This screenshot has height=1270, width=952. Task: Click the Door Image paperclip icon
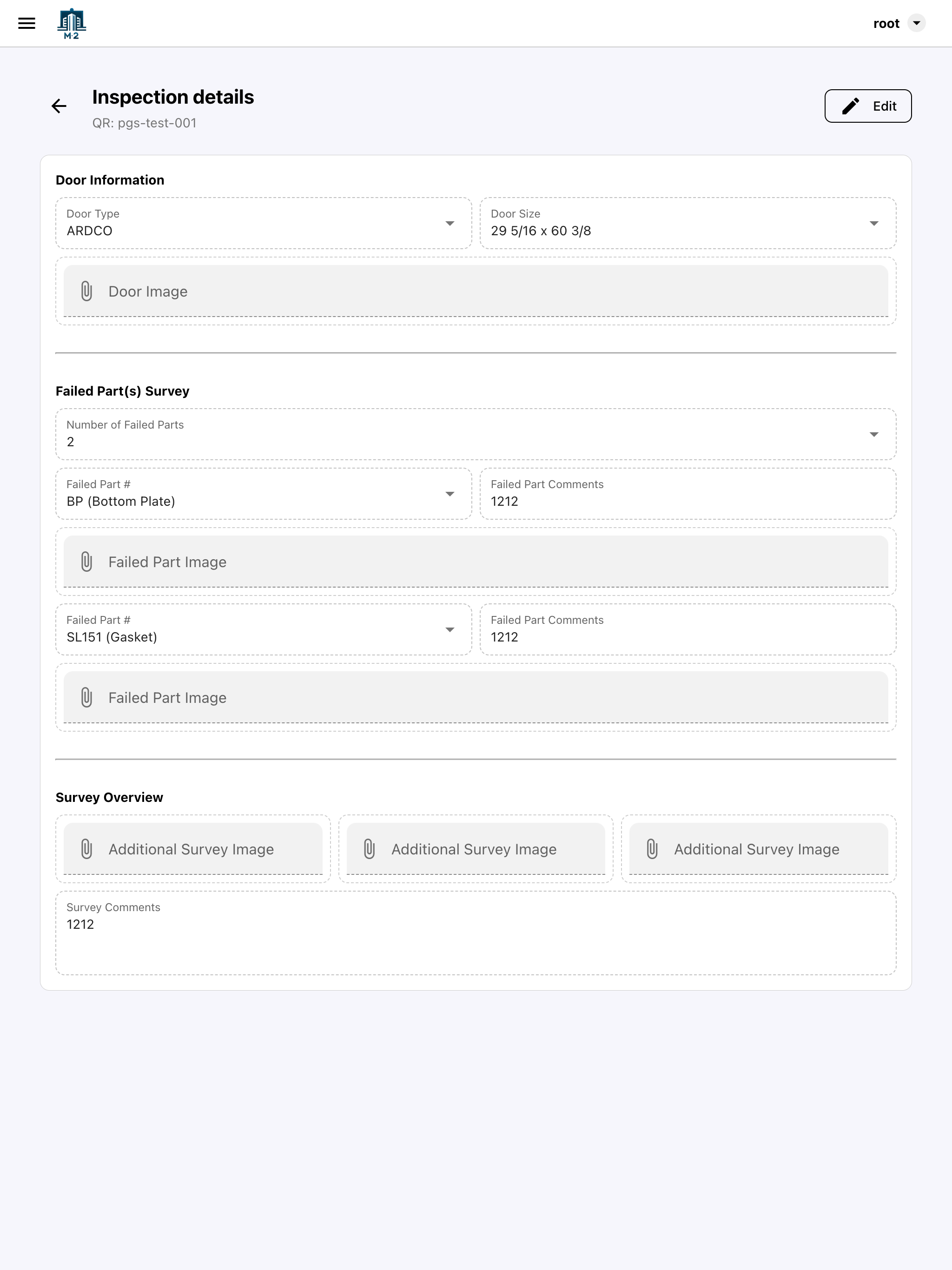pos(87,291)
